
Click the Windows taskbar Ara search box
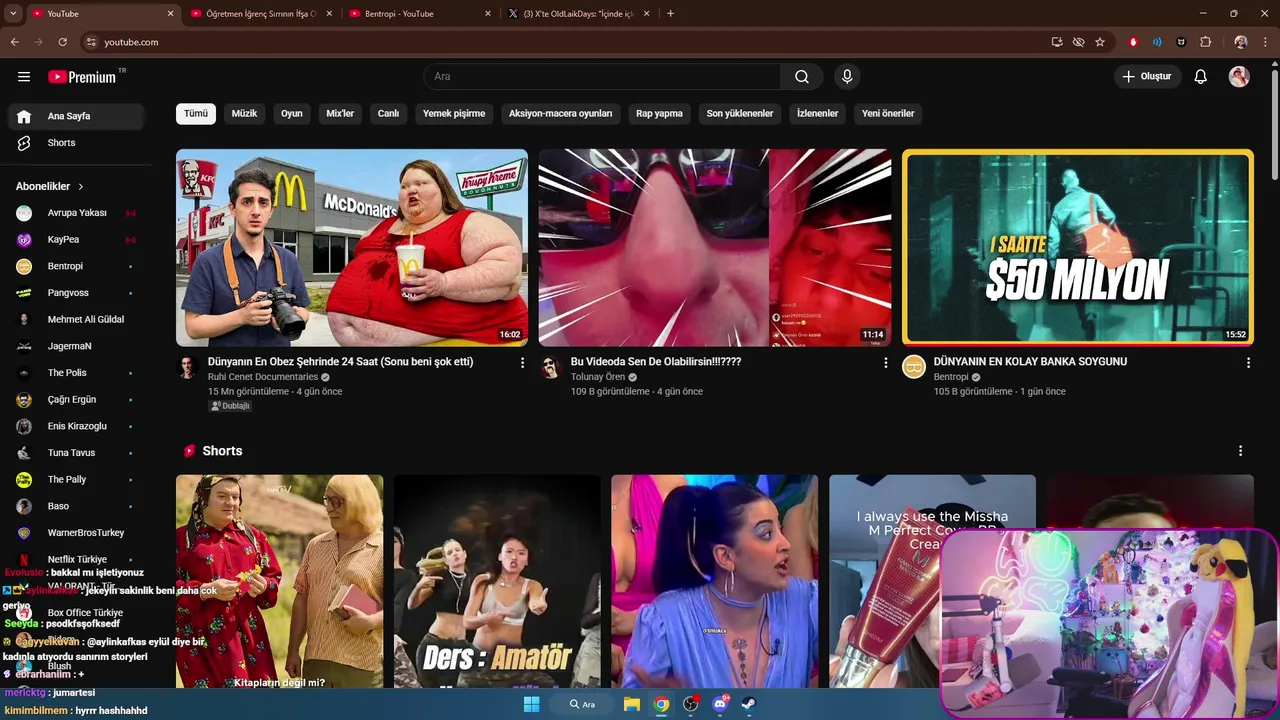(x=584, y=704)
